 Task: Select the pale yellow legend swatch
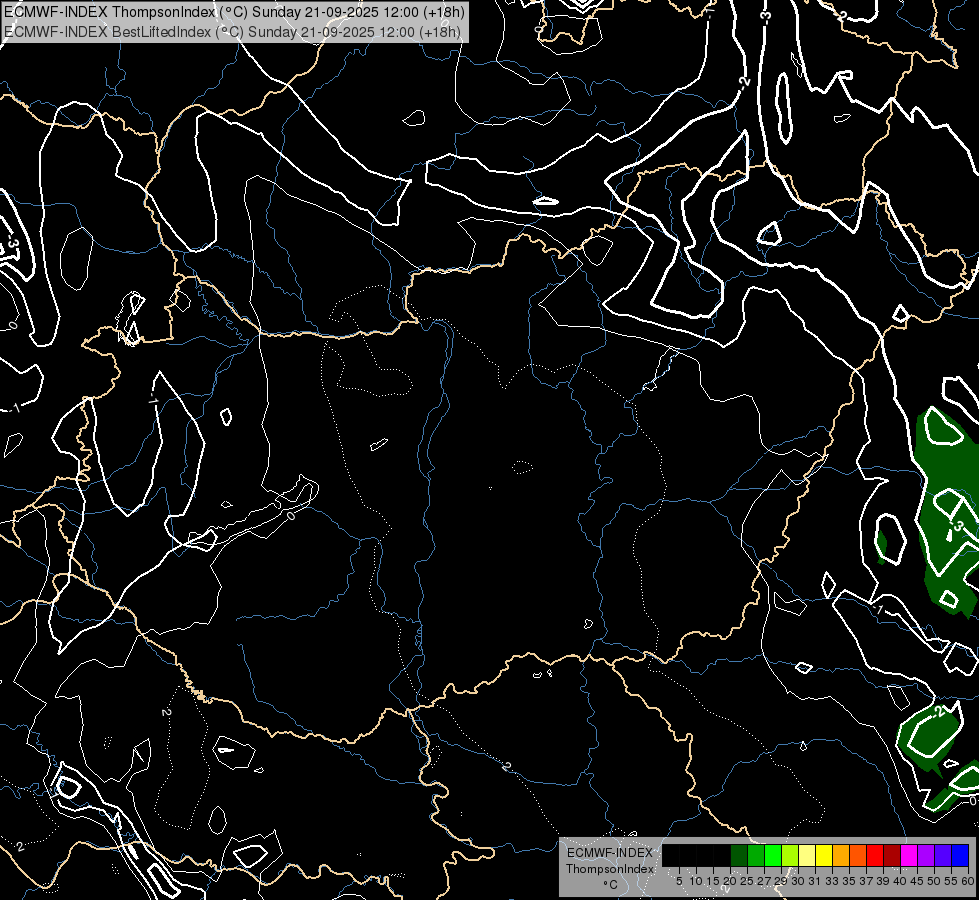(807, 855)
